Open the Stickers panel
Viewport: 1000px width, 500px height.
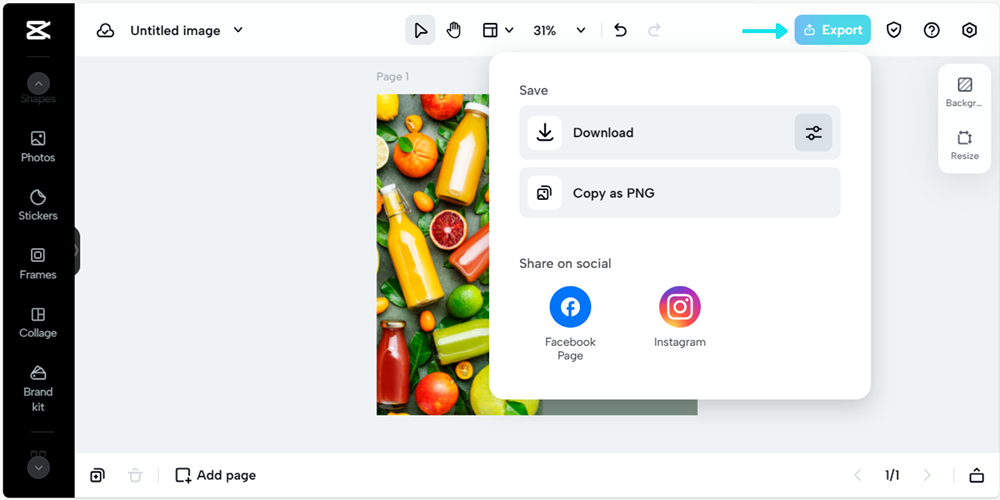coord(38,205)
